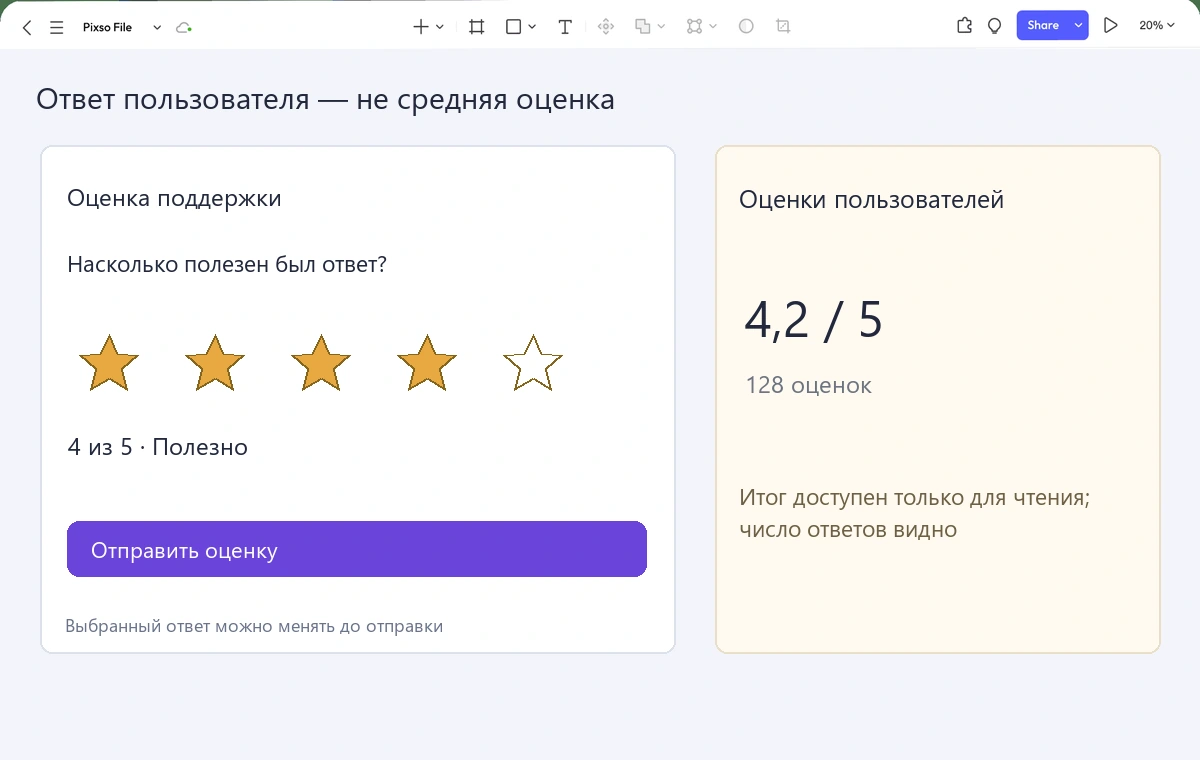Click the Pixso File title
1200x760 pixels.
[x=107, y=28]
